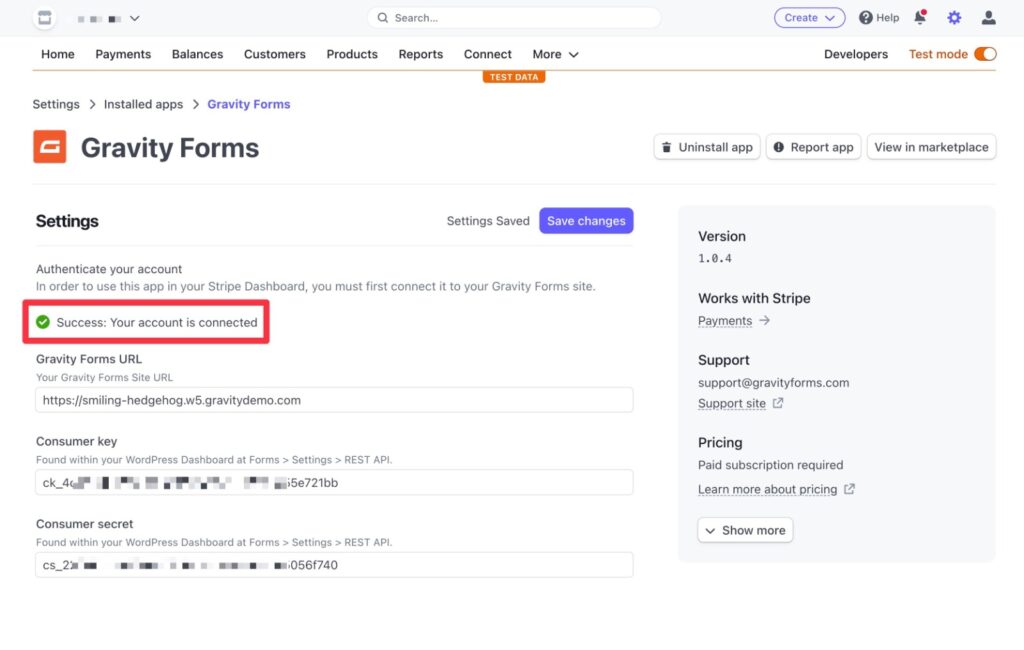Open Stripe notifications bell

tap(919, 17)
